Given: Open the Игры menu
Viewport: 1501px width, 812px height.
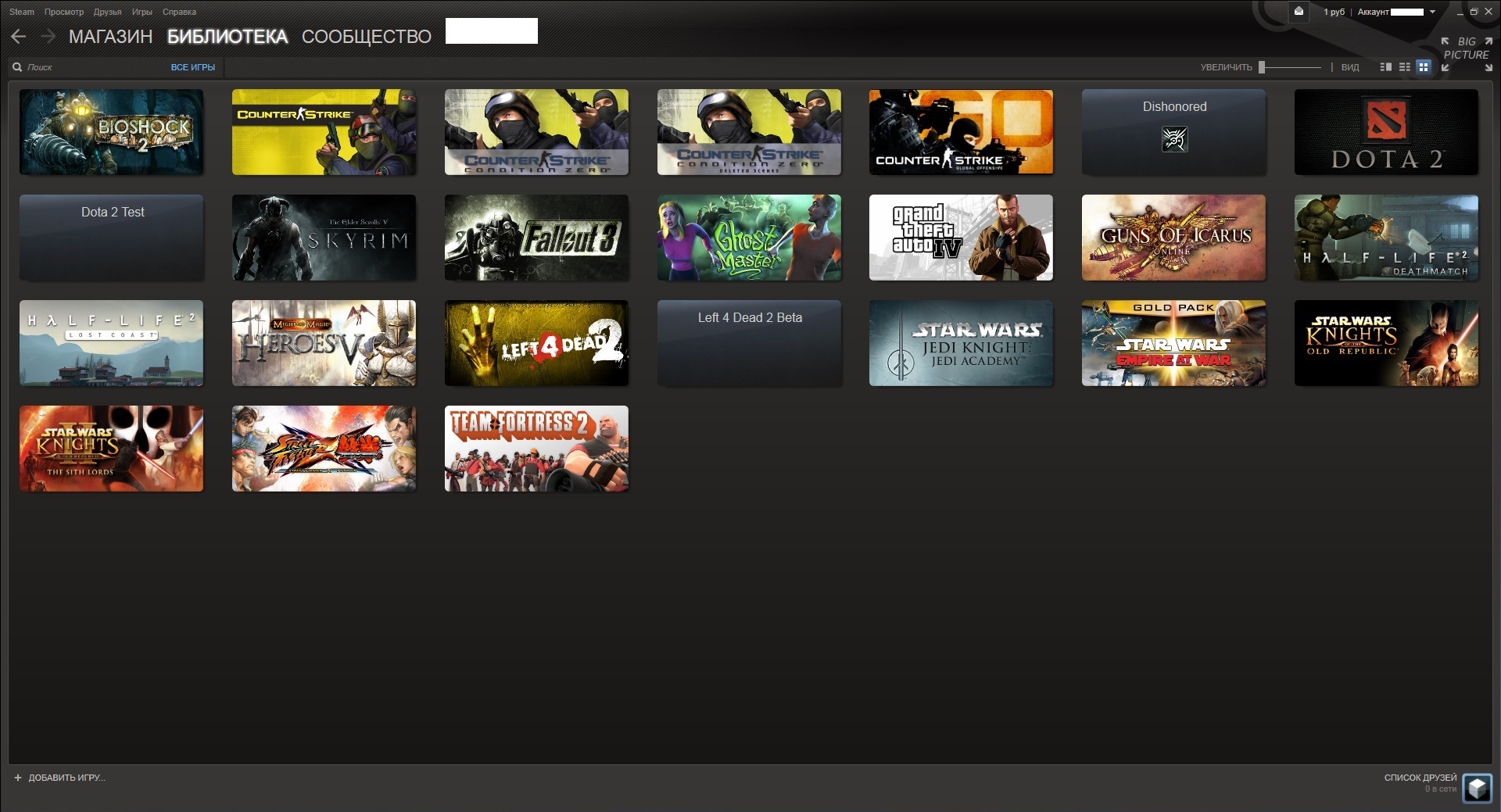Looking at the screenshot, I should (x=142, y=12).
